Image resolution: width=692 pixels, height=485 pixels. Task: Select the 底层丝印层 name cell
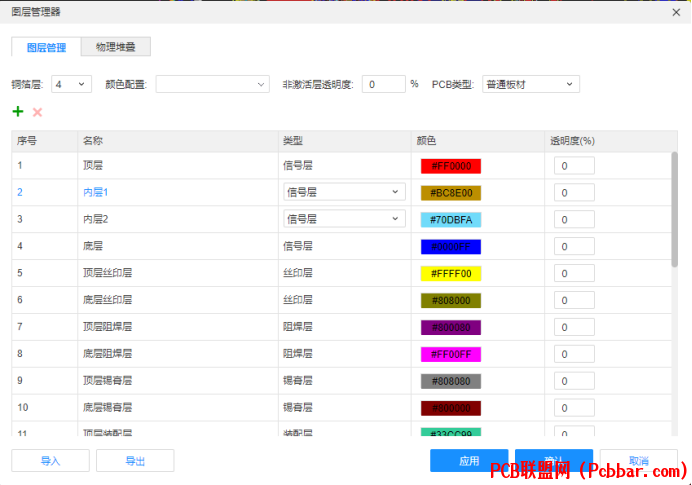coord(178,300)
